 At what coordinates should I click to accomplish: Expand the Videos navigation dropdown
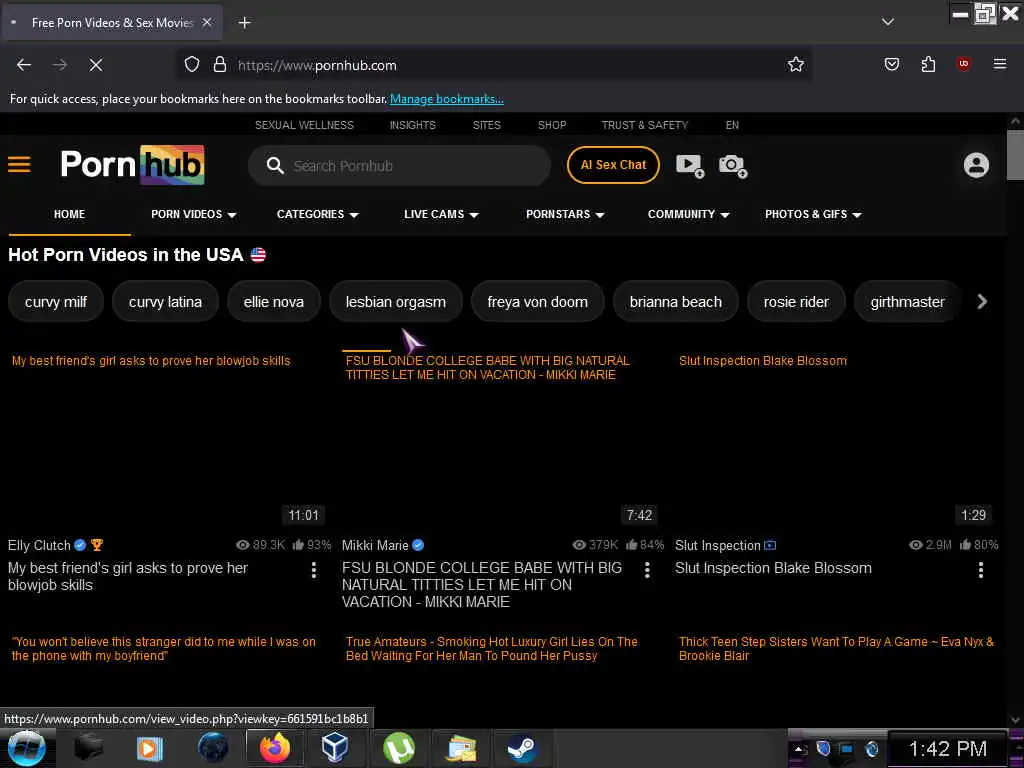(x=193, y=214)
